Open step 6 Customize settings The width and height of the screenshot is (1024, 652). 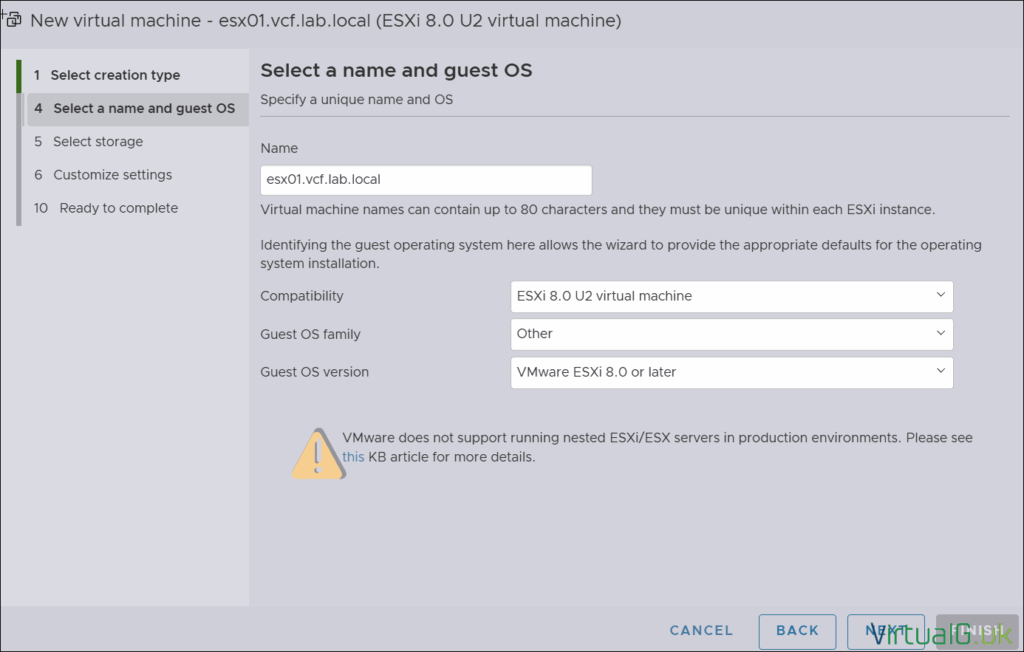coord(112,175)
